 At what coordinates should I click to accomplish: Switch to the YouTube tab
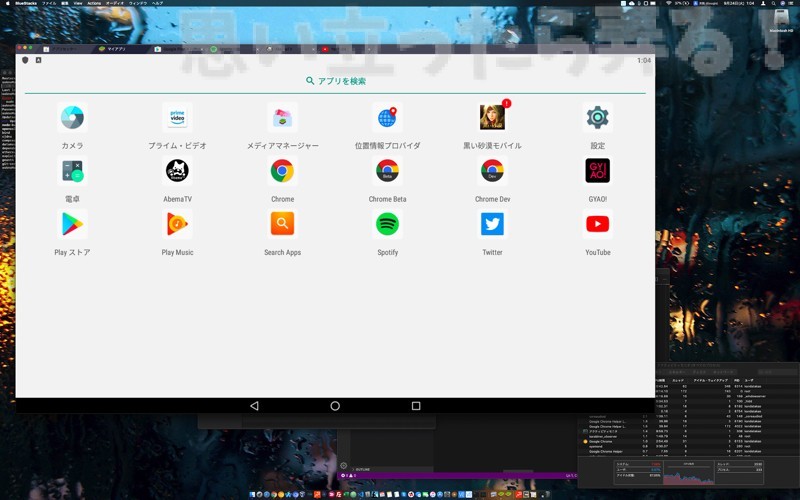344,49
